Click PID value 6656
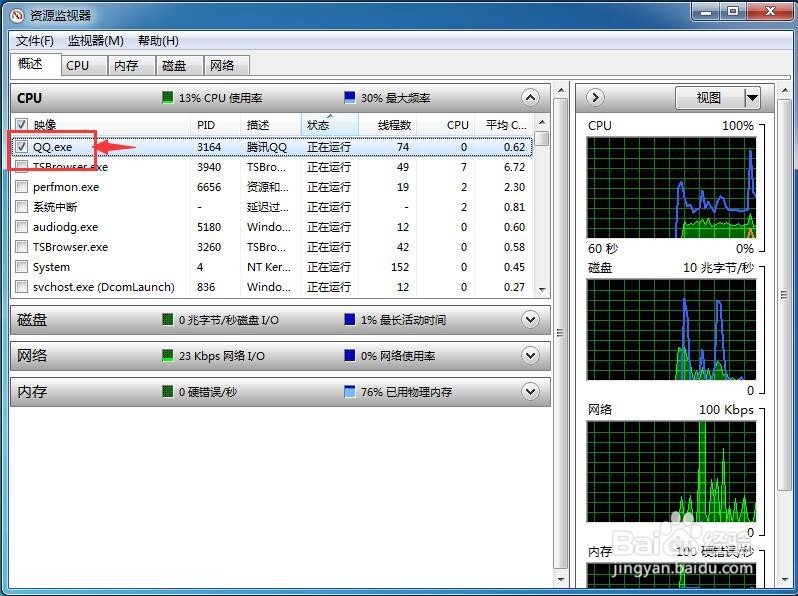The width and height of the screenshot is (798, 596). pyautogui.click(x=209, y=187)
